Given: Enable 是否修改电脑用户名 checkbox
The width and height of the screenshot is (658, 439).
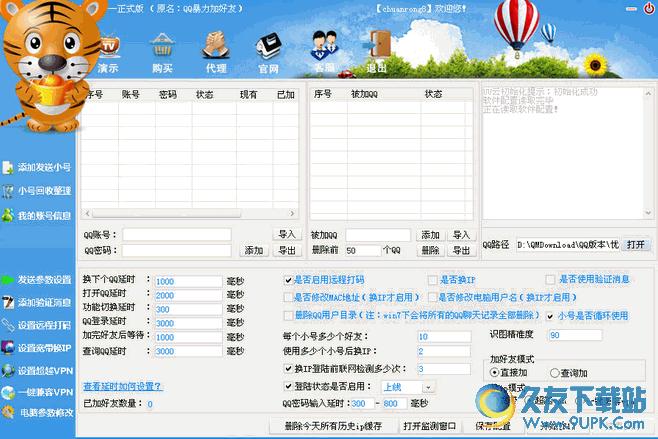Looking at the screenshot, I should pos(433,298).
